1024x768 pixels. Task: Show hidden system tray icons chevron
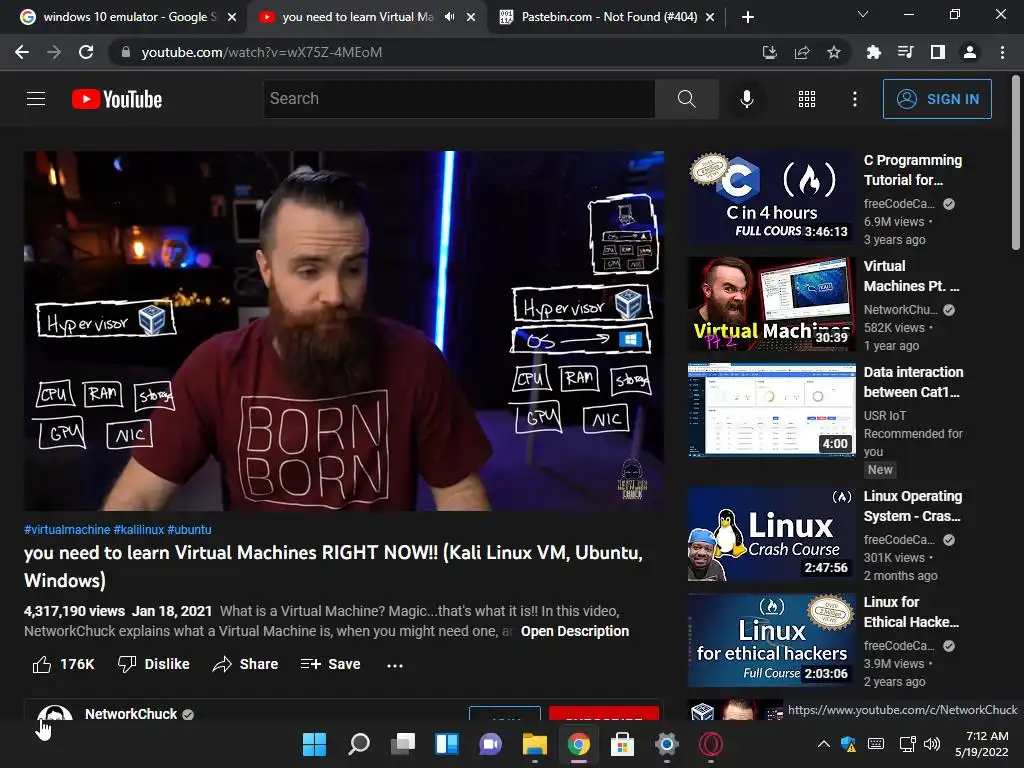[x=824, y=744]
